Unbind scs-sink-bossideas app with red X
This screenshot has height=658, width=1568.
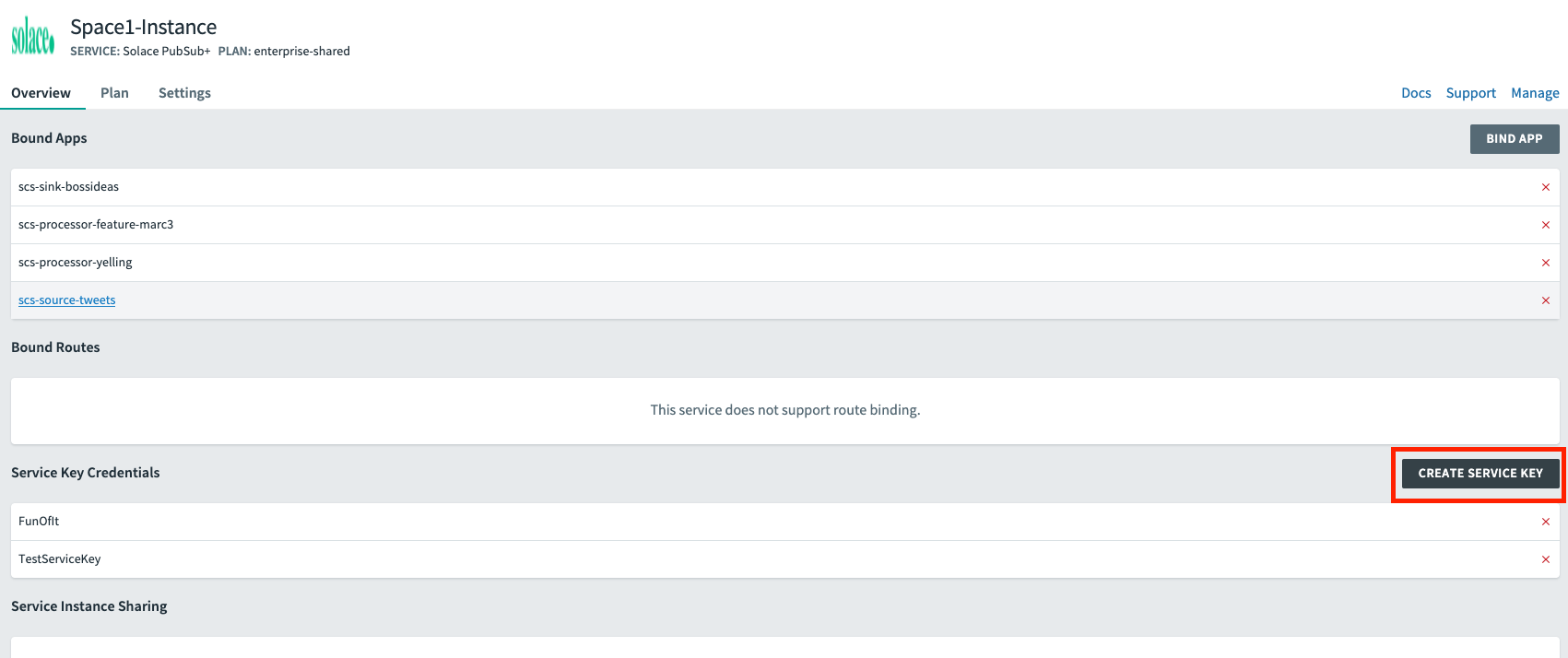(x=1546, y=187)
